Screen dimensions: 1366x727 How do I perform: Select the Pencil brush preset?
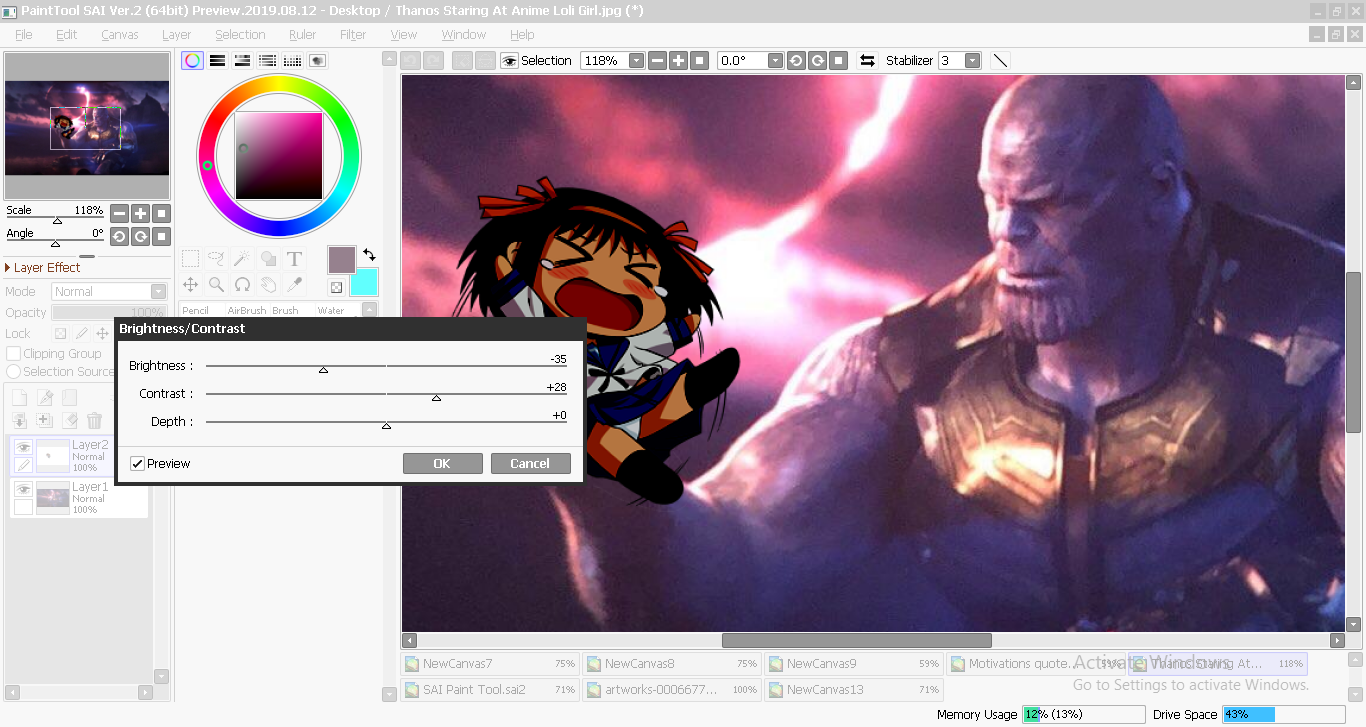click(x=196, y=310)
